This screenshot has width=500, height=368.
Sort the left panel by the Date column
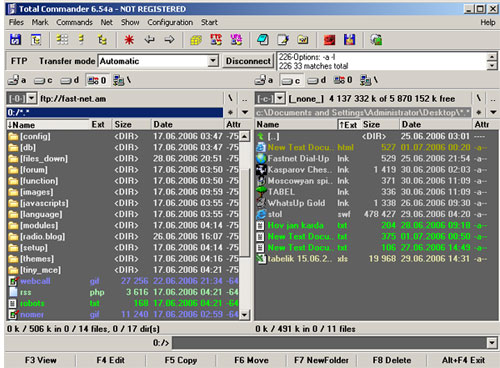coord(187,125)
